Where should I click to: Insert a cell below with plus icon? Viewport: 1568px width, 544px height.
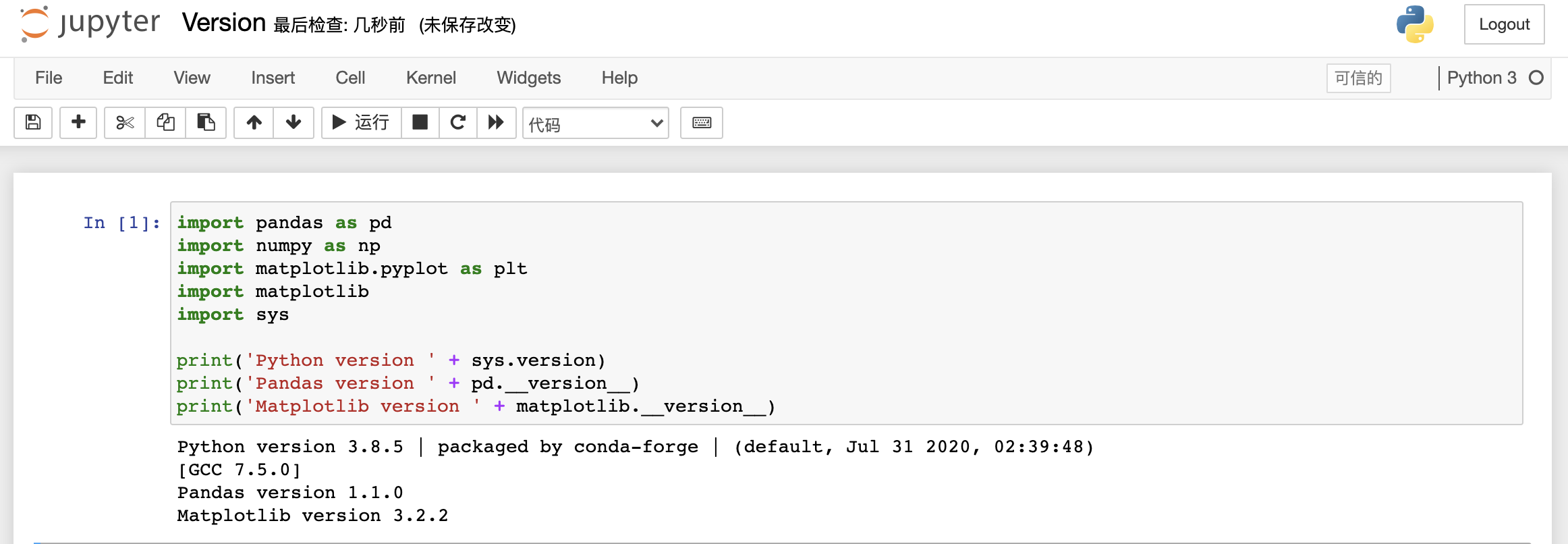[x=78, y=123]
